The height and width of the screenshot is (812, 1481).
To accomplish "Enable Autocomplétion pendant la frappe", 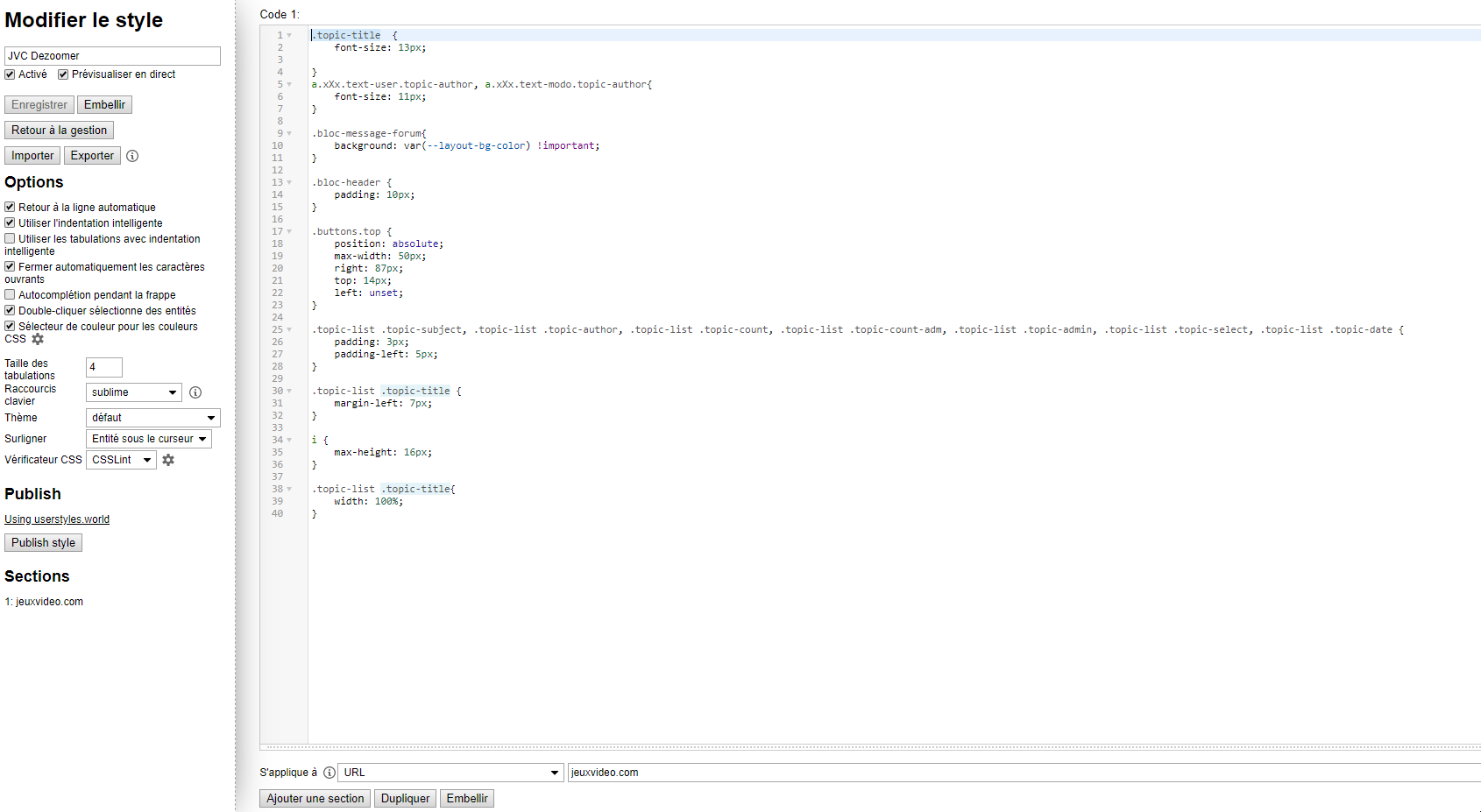I will tap(10, 295).
